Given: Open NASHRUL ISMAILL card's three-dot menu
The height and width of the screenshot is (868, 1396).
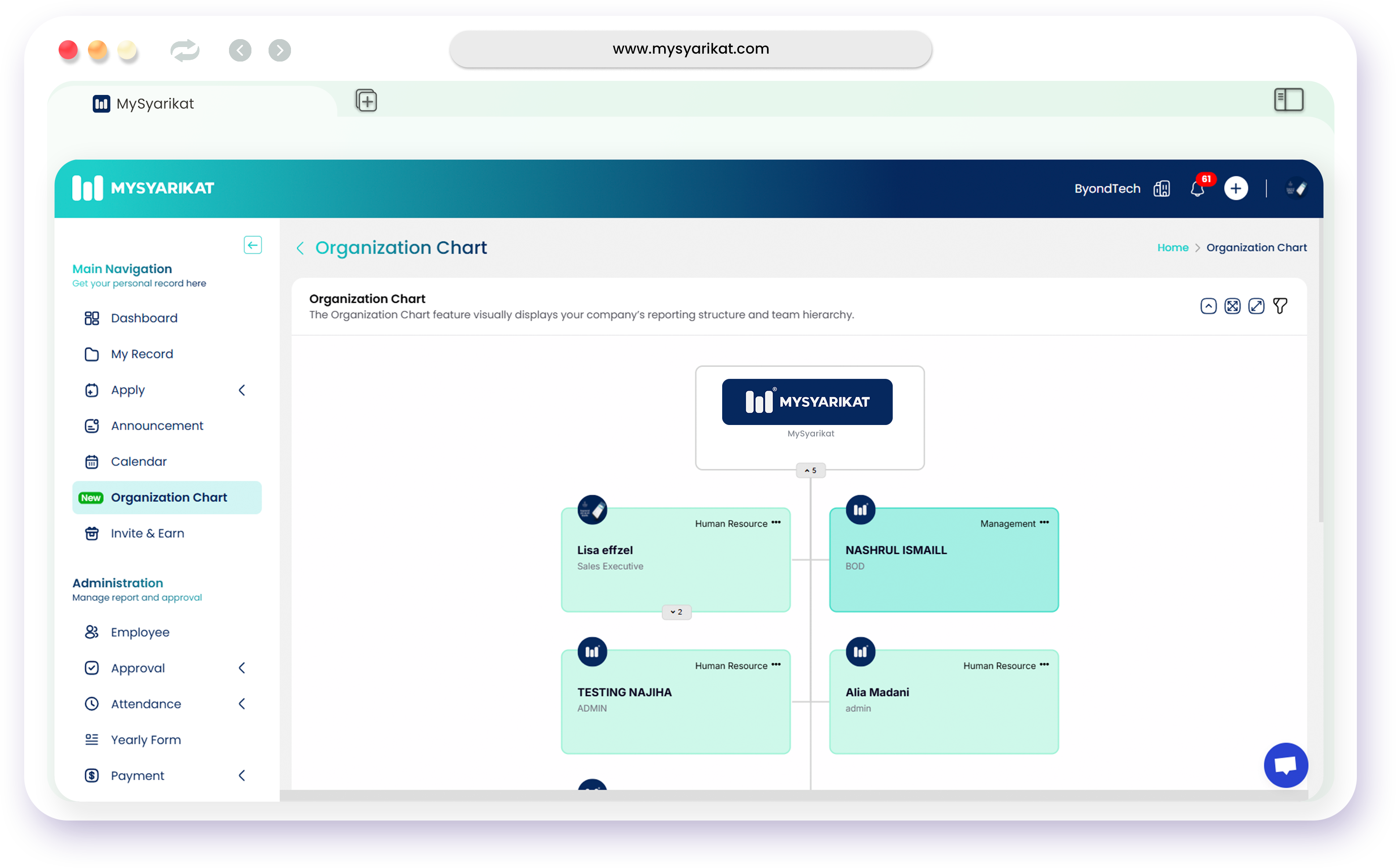Looking at the screenshot, I should 1044,523.
